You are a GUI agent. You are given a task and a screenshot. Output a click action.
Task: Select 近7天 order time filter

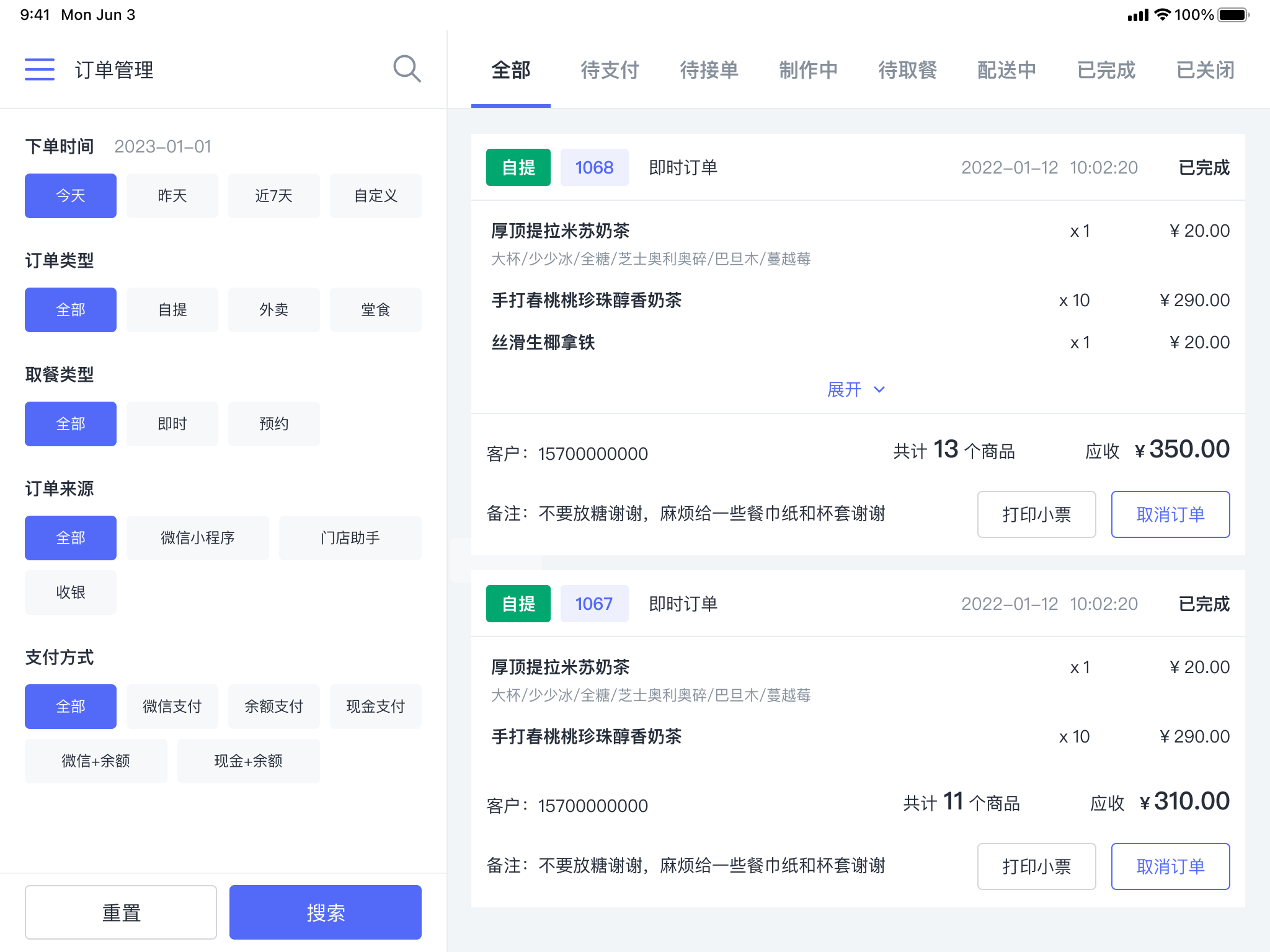[x=274, y=196]
